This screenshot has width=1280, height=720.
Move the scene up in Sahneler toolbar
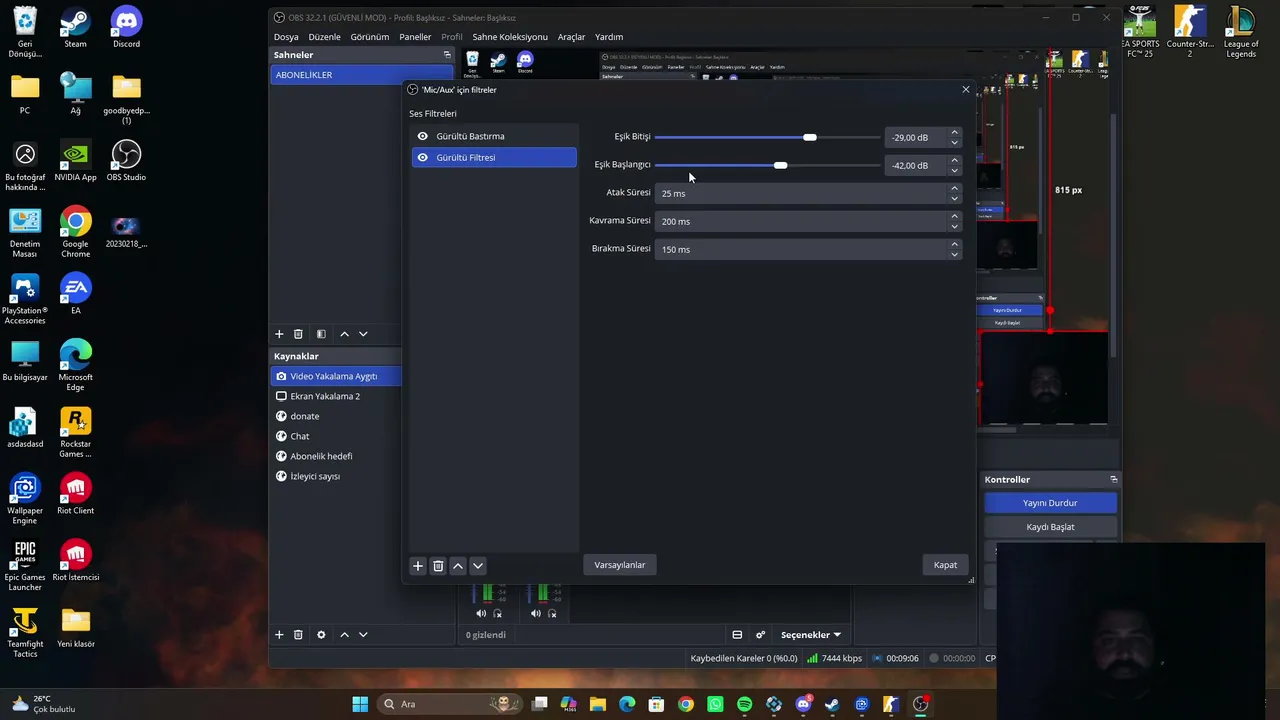pyautogui.click(x=345, y=334)
